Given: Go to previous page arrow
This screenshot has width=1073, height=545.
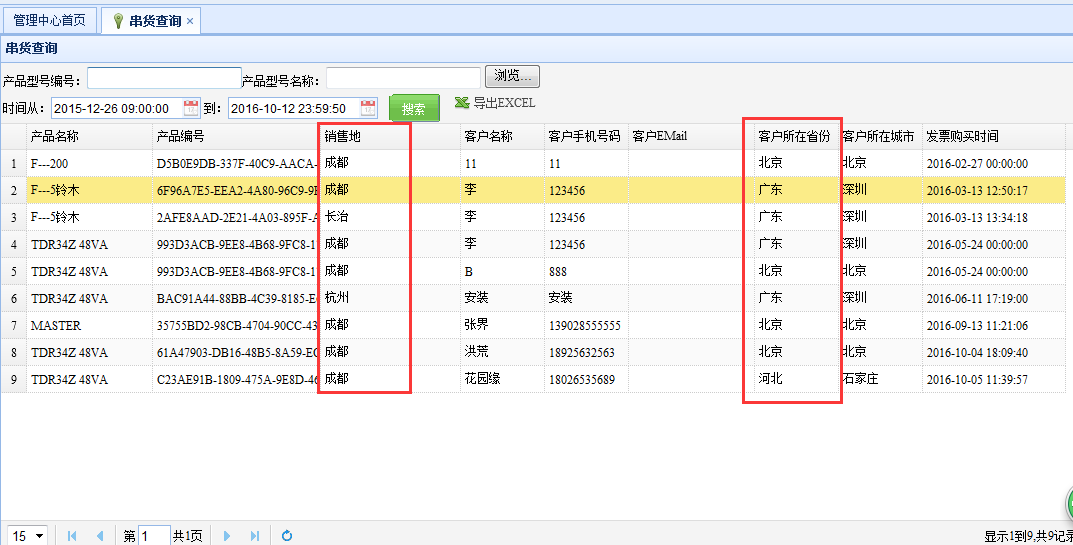Looking at the screenshot, I should [99, 536].
